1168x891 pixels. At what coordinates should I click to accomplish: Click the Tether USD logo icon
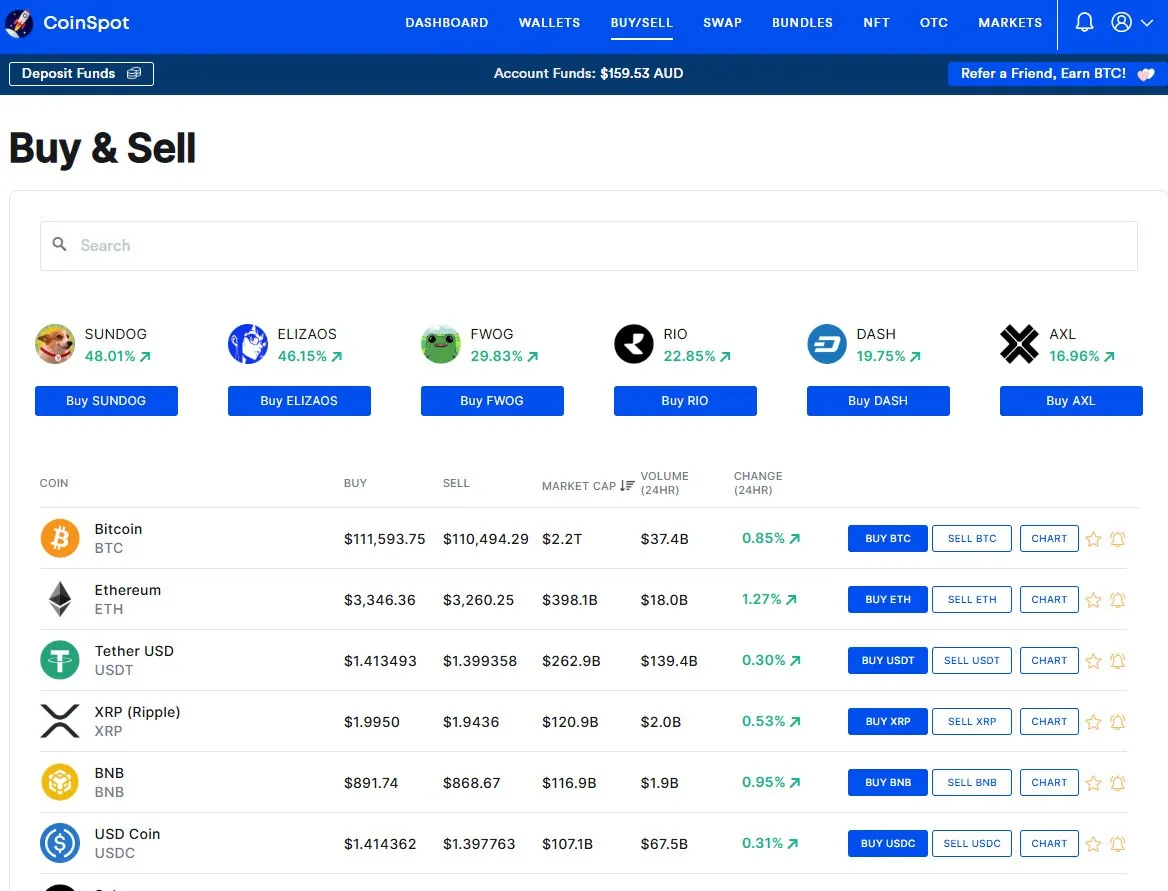click(60, 660)
